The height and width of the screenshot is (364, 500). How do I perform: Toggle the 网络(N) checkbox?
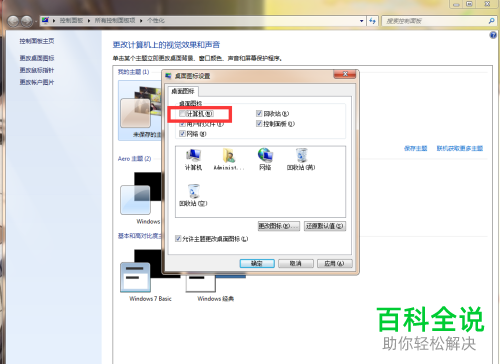[182, 134]
